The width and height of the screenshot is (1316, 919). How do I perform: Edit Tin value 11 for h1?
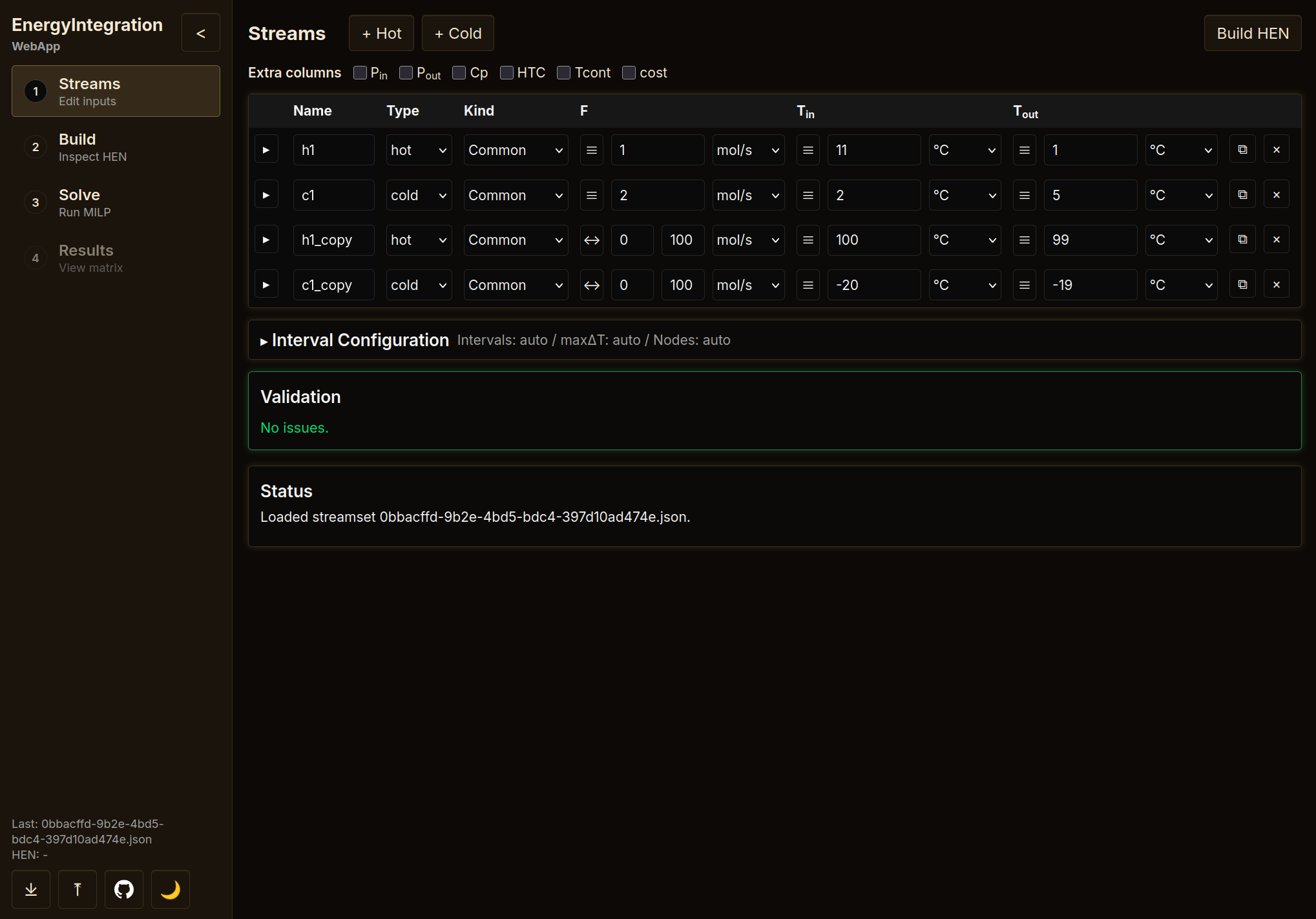coord(874,150)
